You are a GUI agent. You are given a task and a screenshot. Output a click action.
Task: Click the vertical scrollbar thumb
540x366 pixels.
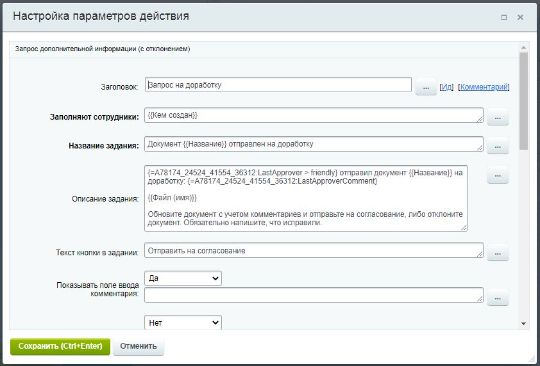[x=524, y=101]
